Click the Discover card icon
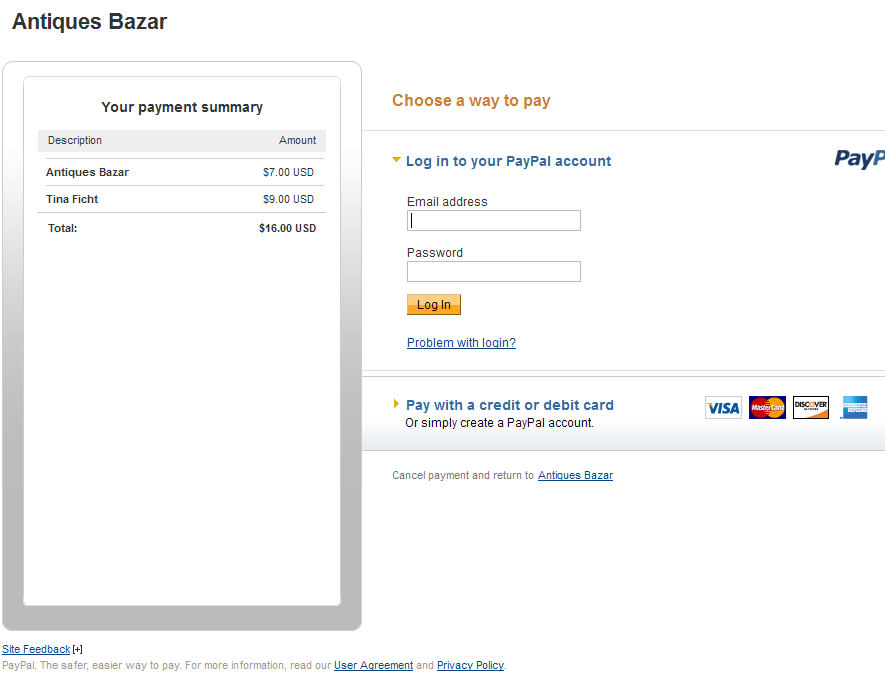Image resolution: width=885 pixels, height=673 pixels. [811, 407]
